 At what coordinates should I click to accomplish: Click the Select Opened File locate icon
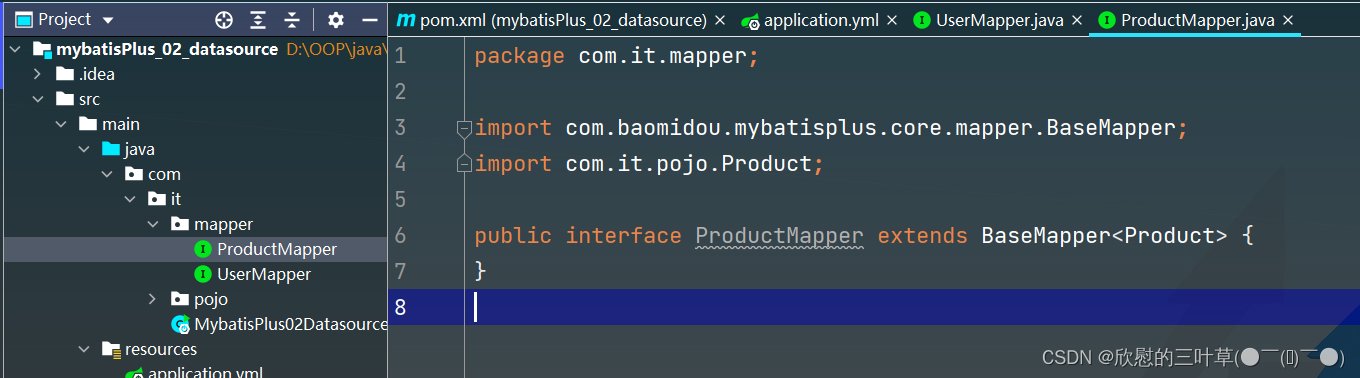click(x=224, y=19)
